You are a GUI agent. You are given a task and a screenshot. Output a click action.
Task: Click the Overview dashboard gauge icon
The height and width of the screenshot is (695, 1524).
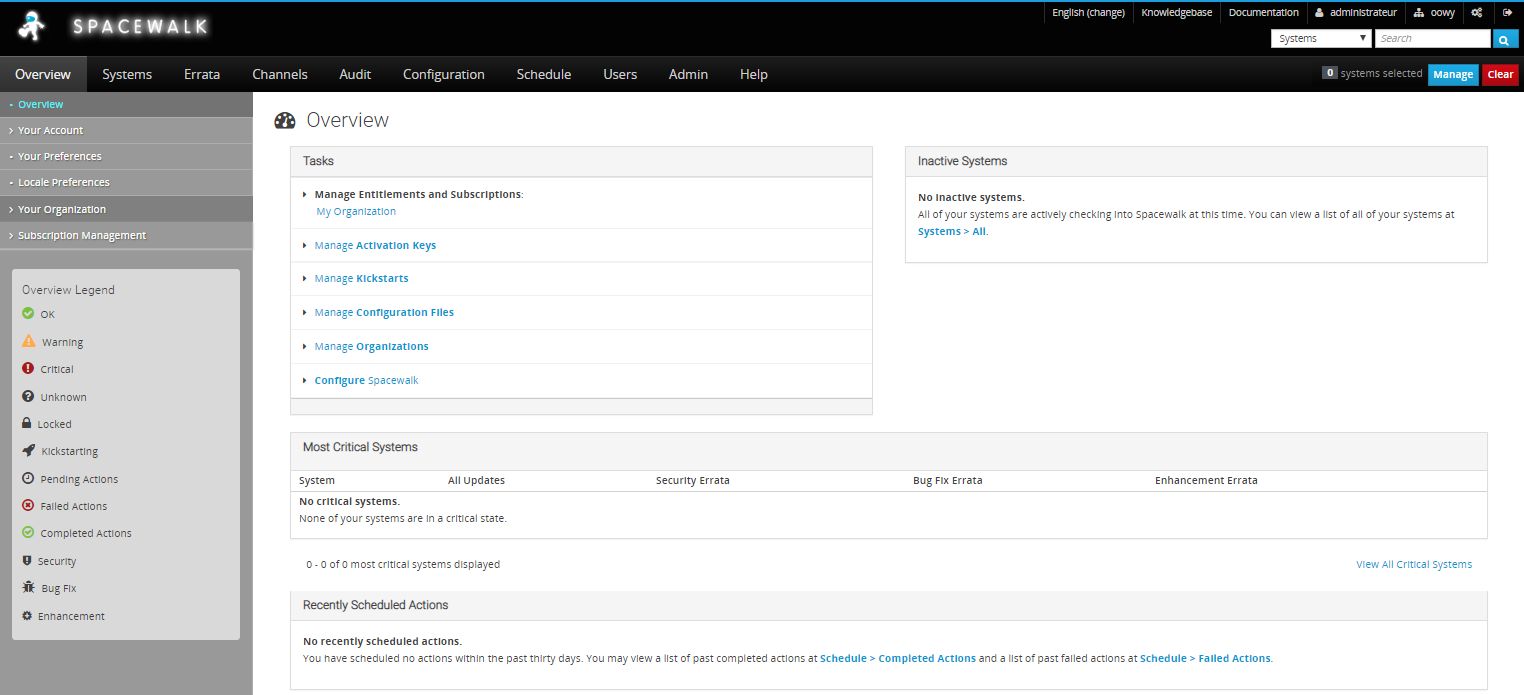[285, 121]
